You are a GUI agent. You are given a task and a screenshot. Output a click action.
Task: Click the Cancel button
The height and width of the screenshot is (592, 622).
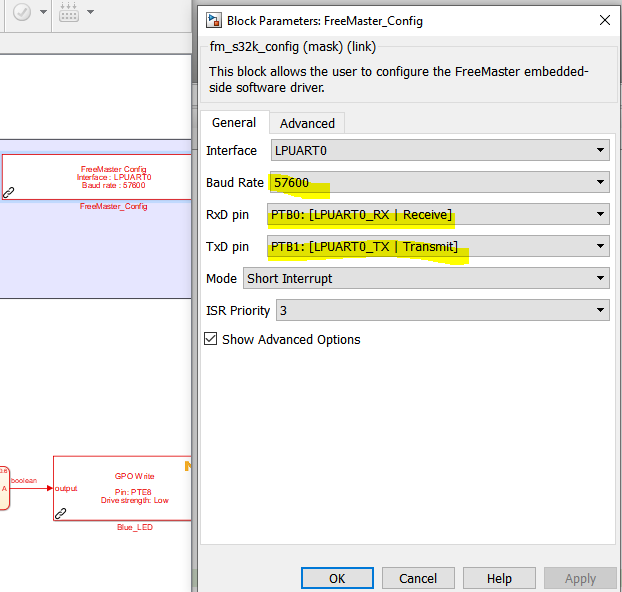(418, 578)
